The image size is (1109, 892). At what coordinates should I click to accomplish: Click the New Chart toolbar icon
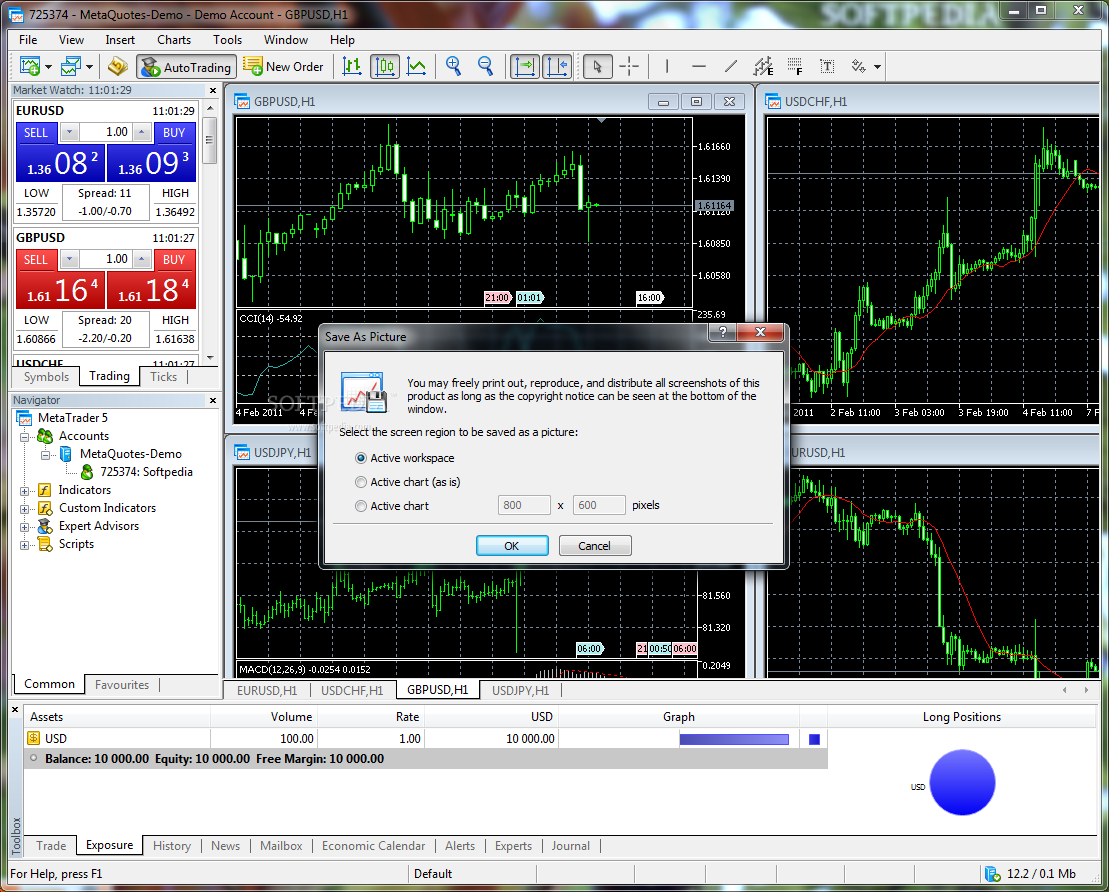coord(30,66)
